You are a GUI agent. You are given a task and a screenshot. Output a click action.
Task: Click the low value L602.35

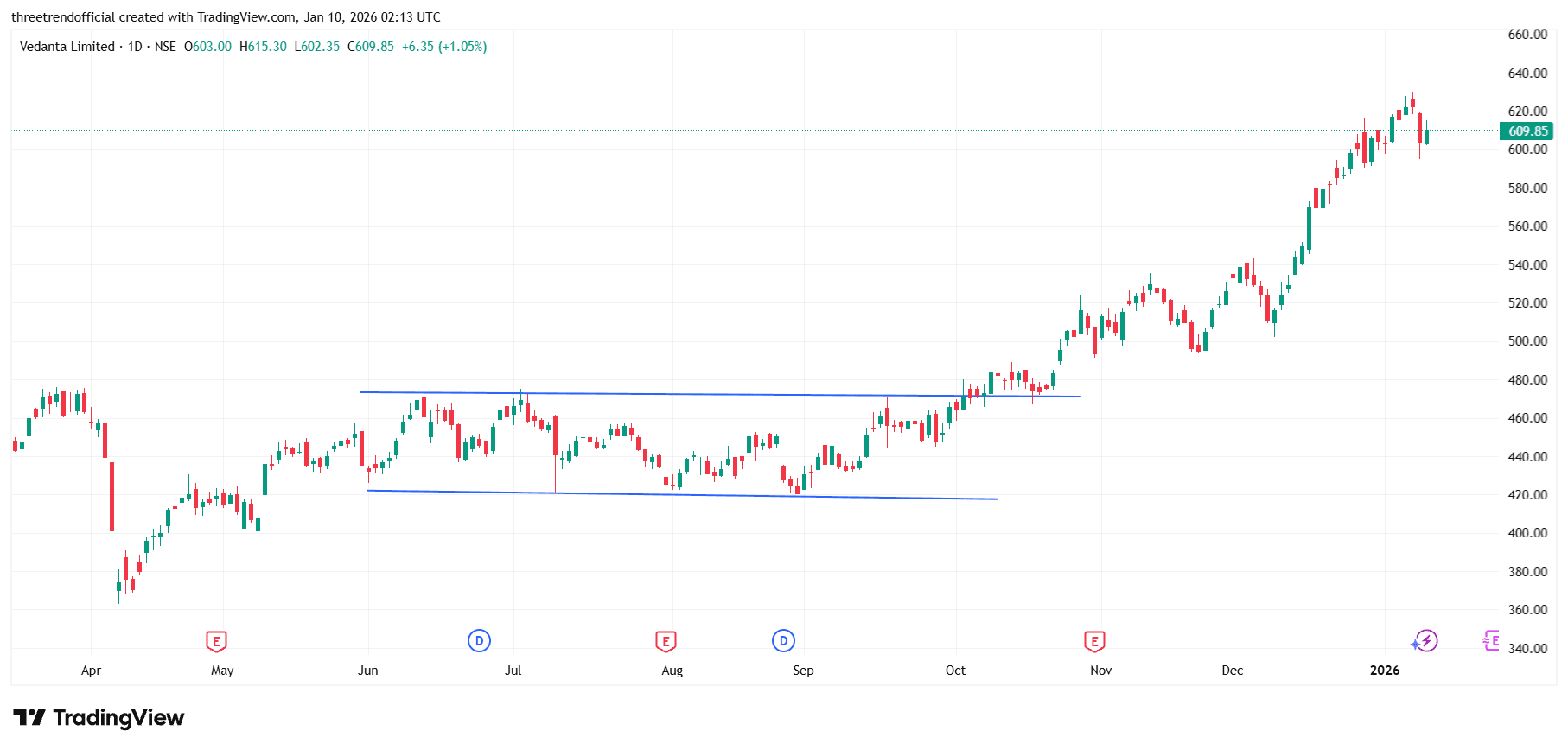point(317,47)
